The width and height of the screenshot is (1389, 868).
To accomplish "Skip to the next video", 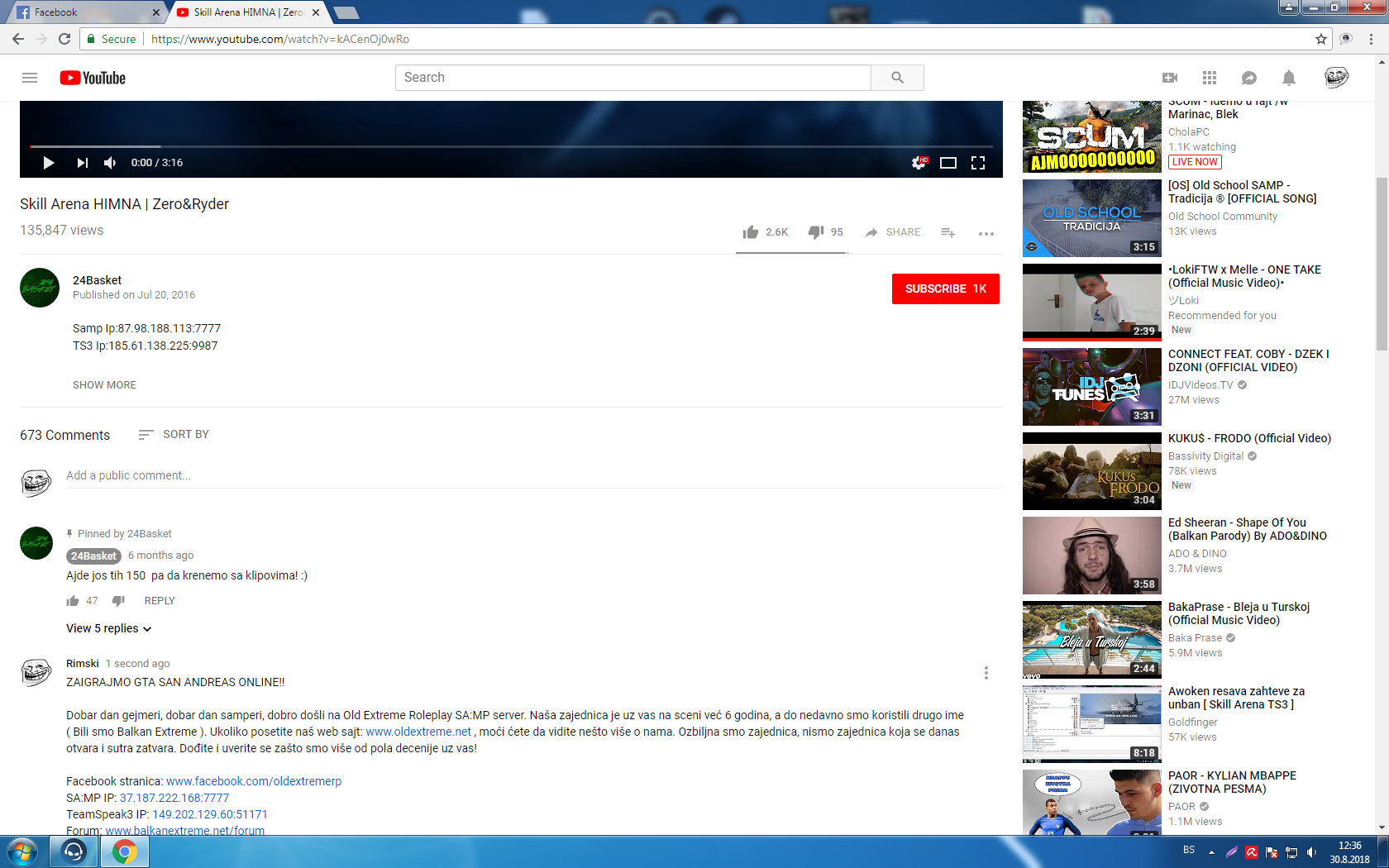I will (x=82, y=163).
